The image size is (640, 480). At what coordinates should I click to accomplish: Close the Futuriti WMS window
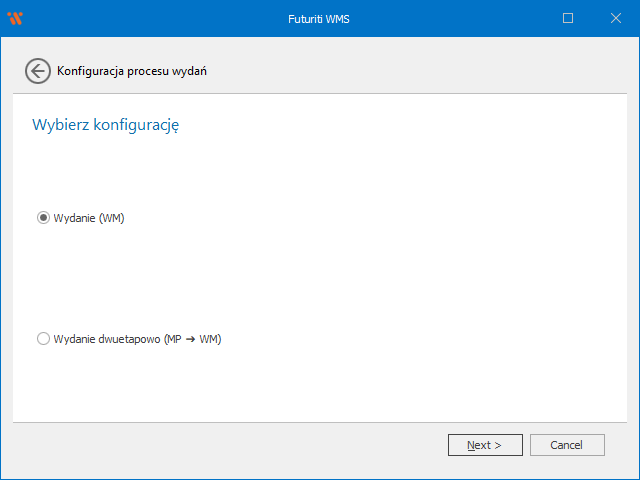click(615, 18)
